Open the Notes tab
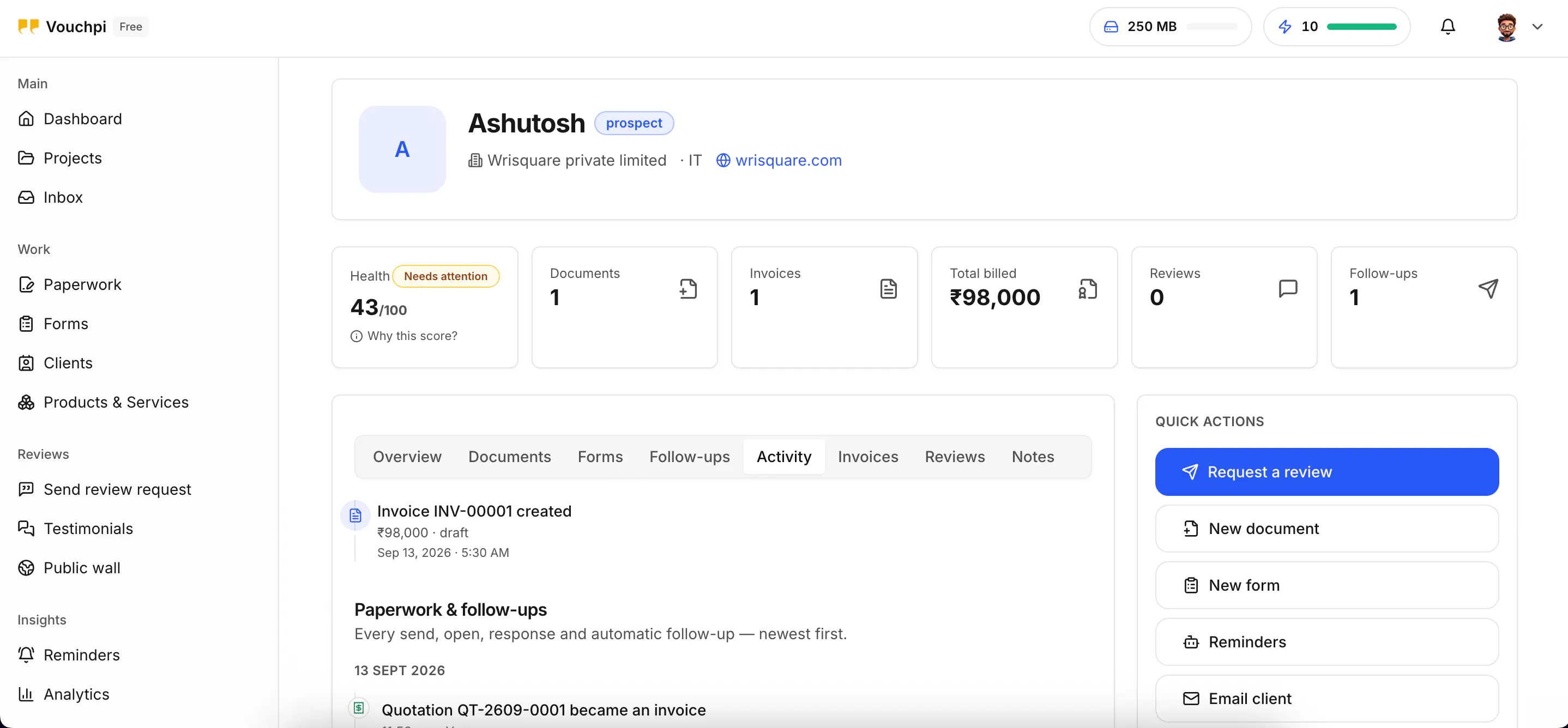1568x728 pixels. pyautogui.click(x=1033, y=457)
